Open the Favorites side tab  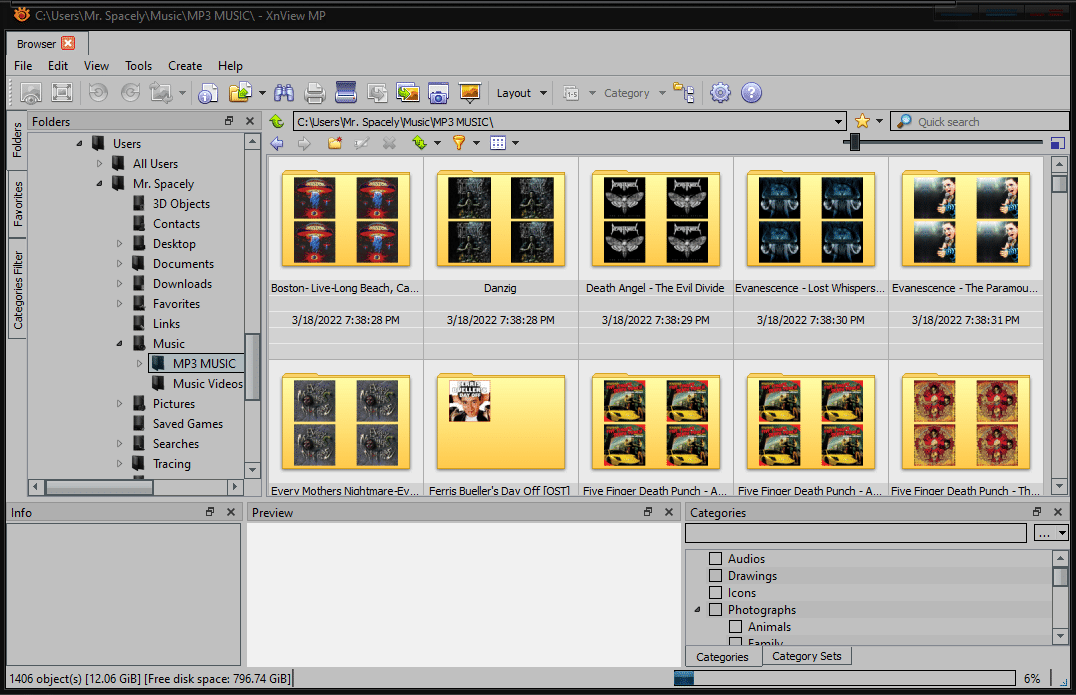(17, 204)
